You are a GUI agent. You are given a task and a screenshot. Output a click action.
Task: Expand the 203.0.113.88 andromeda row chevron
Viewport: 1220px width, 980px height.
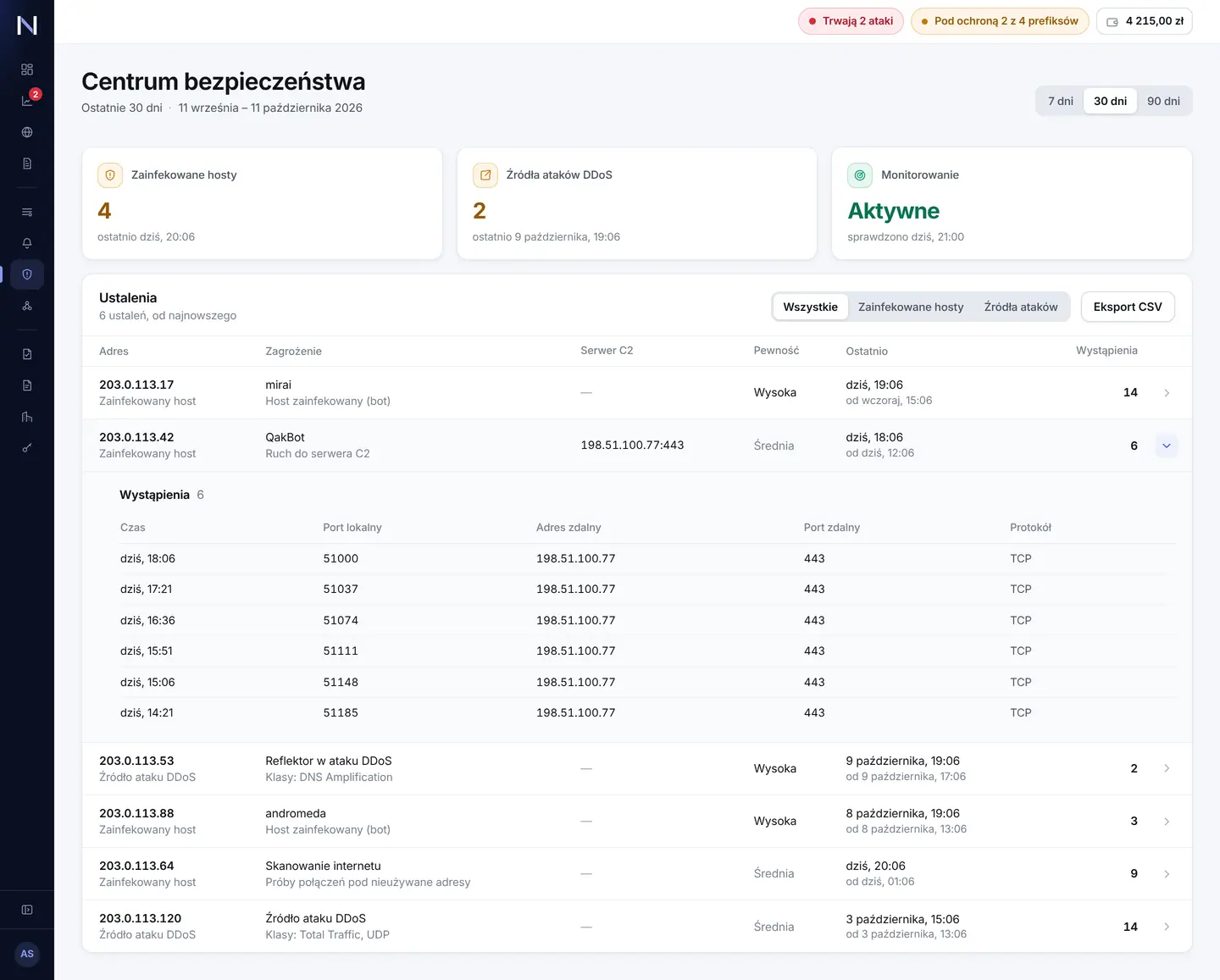[1167, 822]
